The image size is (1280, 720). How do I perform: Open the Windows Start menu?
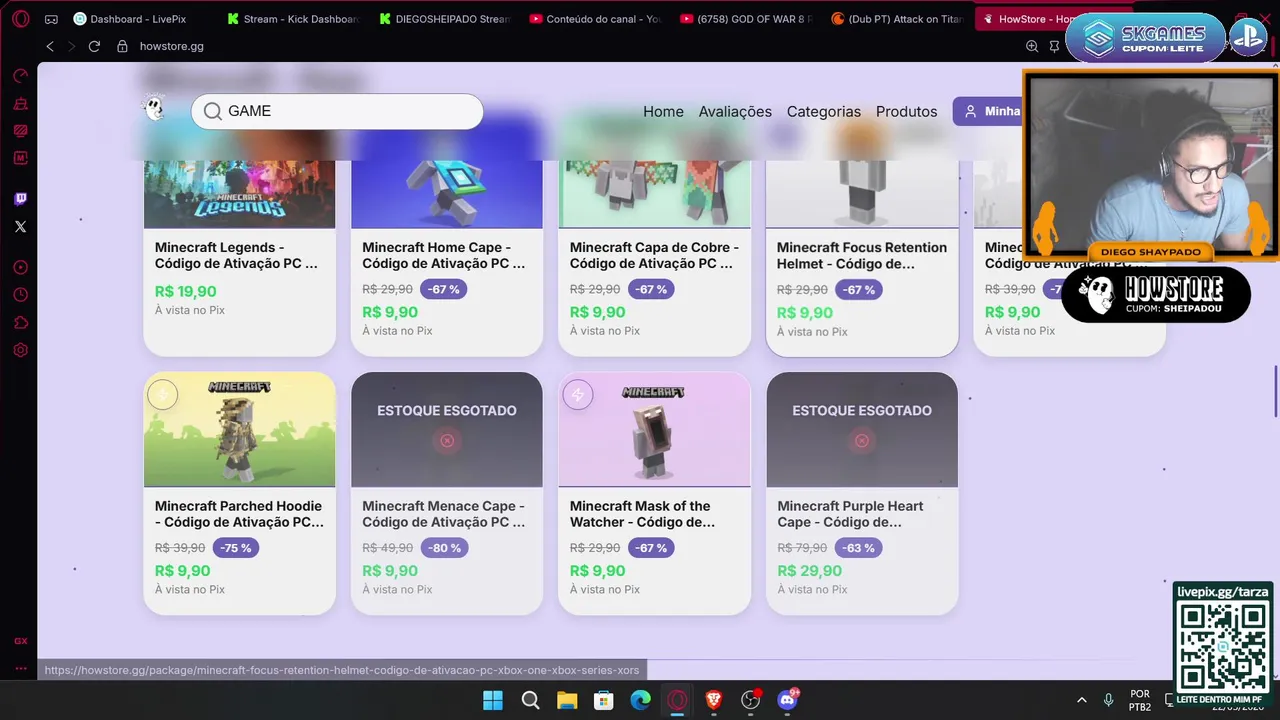[x=493, y=700]
